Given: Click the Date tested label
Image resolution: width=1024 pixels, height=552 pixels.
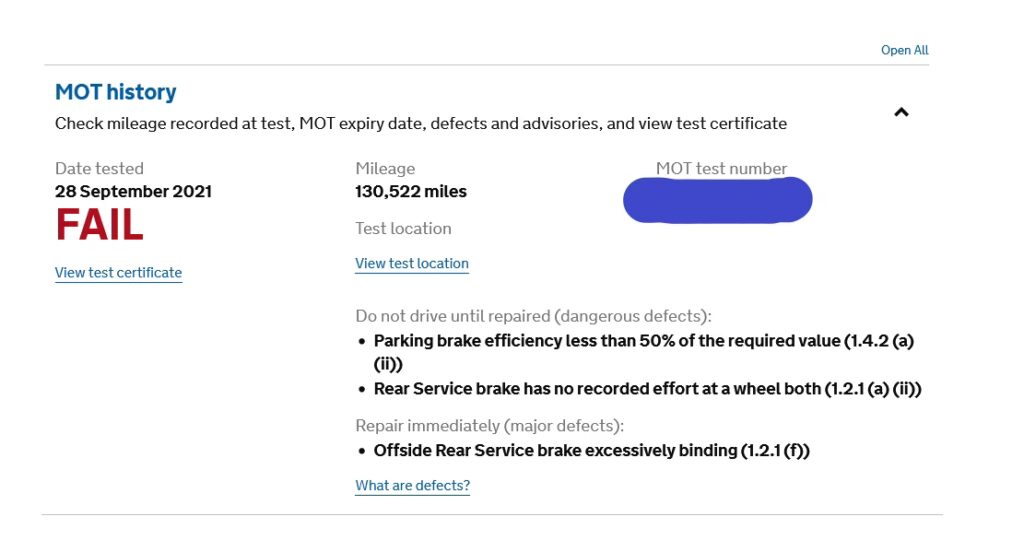Looking at the screenshot, I should pos(99,169).
